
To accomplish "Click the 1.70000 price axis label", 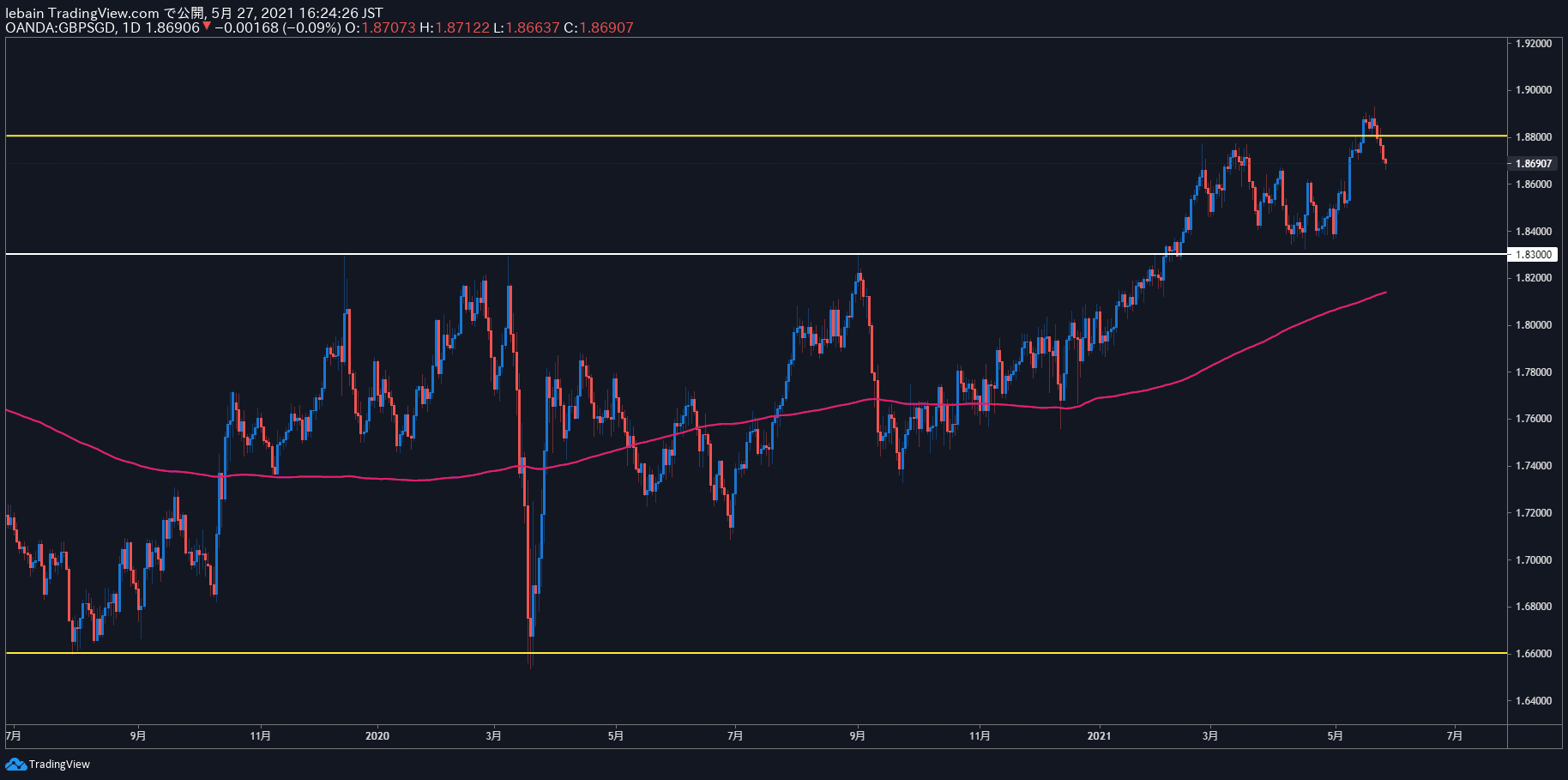I will (1533, 560).
